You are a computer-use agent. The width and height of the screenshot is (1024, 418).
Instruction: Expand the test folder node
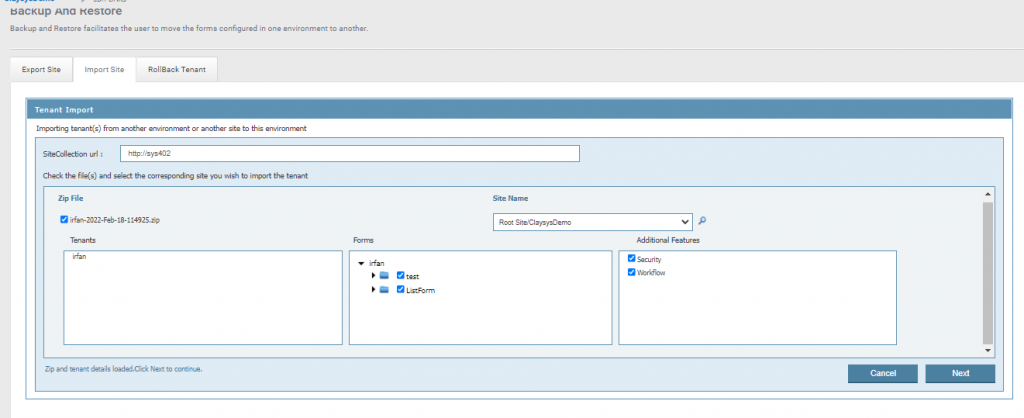(x=373, y=276)
